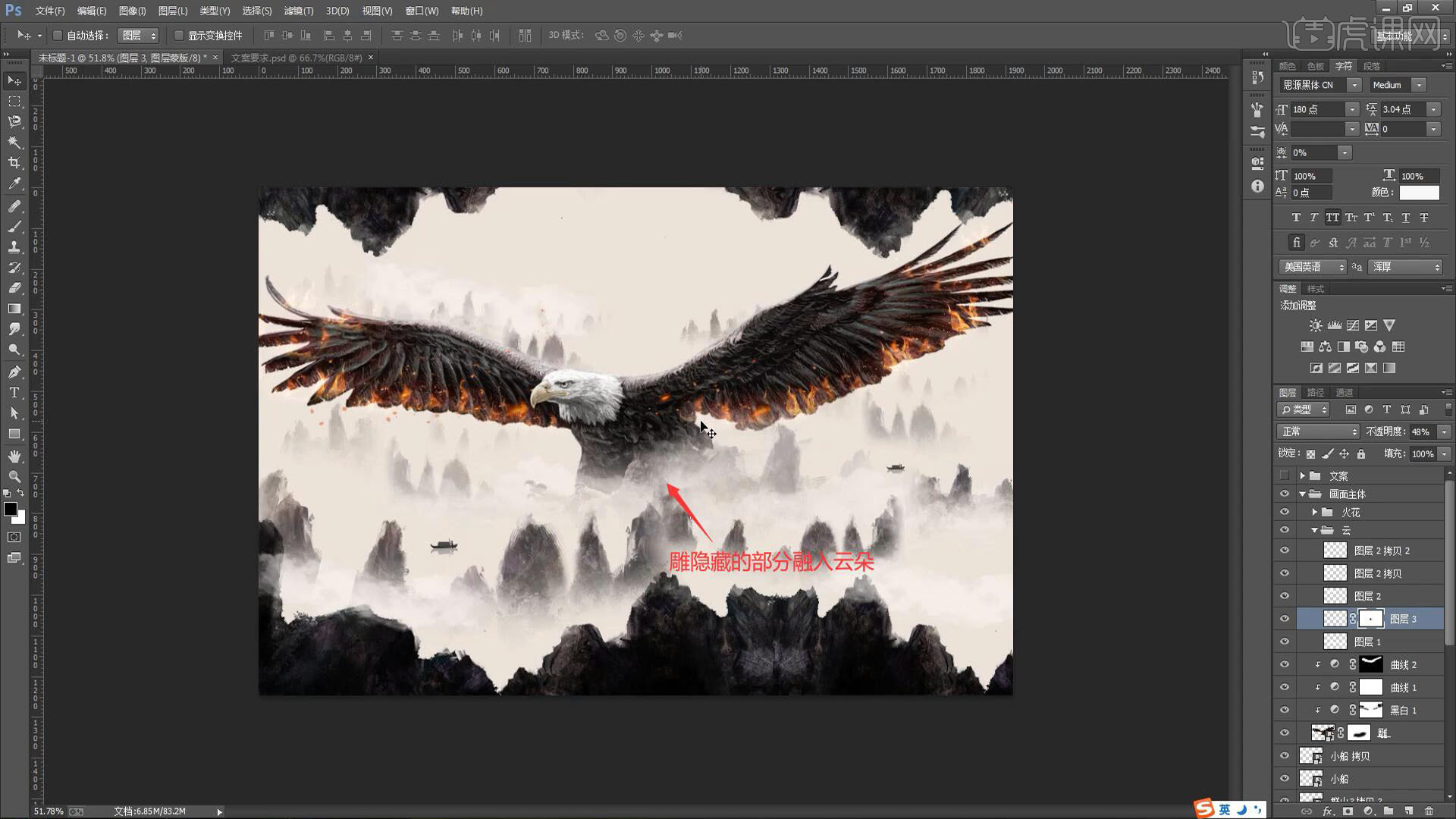Expand the 文案 layer group
Image resolution: width=1456 pixels, height=819 pixels.
pos(1302,475)
